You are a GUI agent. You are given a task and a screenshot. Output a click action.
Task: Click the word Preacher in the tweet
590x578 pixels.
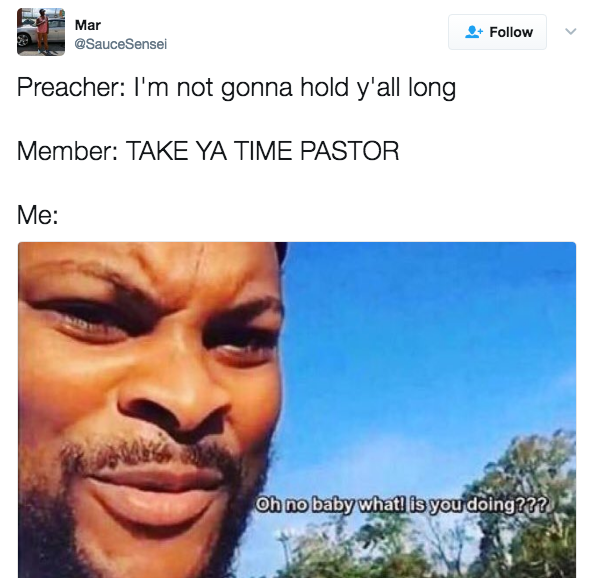tap(69, 87)
